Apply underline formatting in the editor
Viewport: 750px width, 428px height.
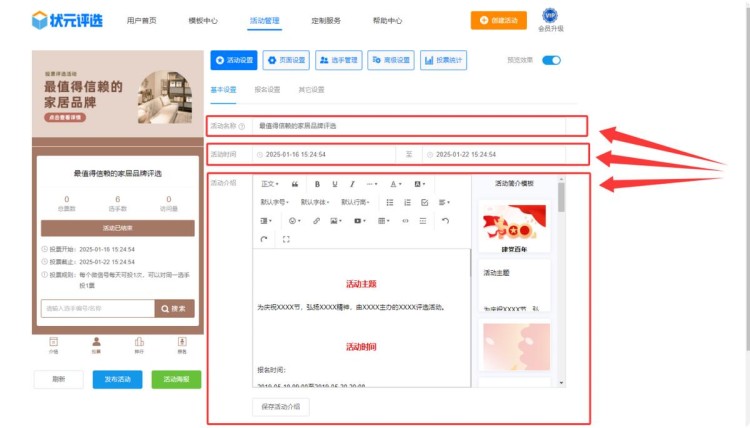[x=335, y=184]
